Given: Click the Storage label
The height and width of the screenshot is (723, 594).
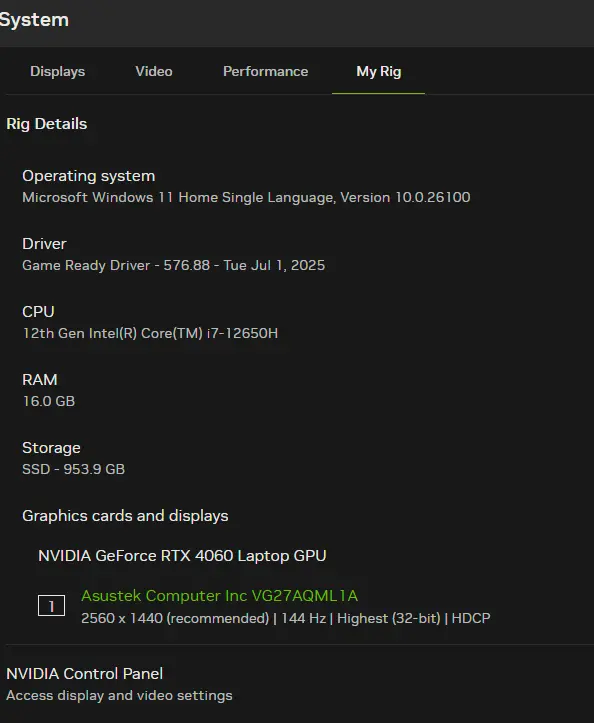Looking at the screenshot, I should [x=51, y=448].
